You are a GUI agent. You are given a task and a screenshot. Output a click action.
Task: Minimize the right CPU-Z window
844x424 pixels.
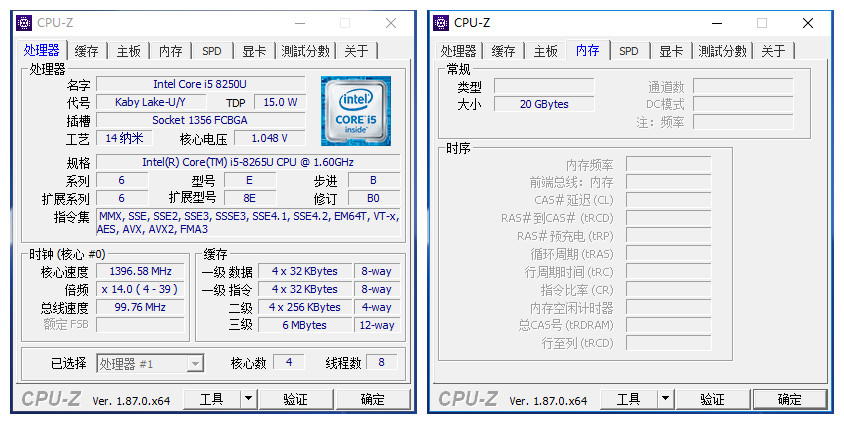point(717,23)
